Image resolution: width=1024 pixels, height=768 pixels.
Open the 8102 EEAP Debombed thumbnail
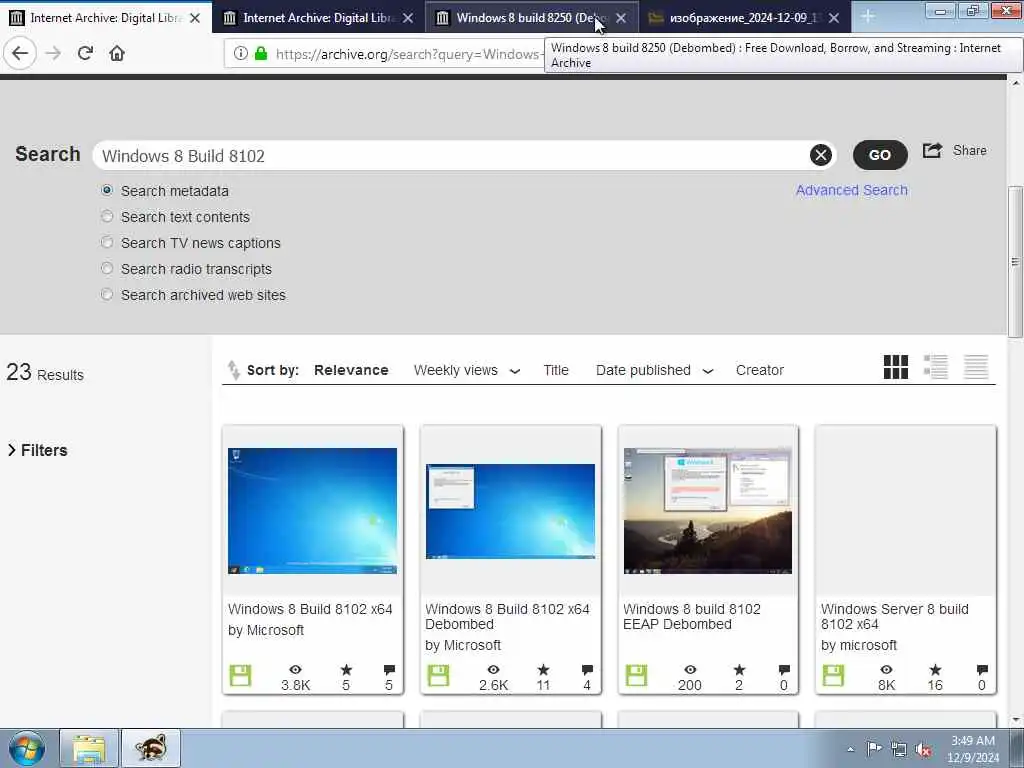[708, 511]
